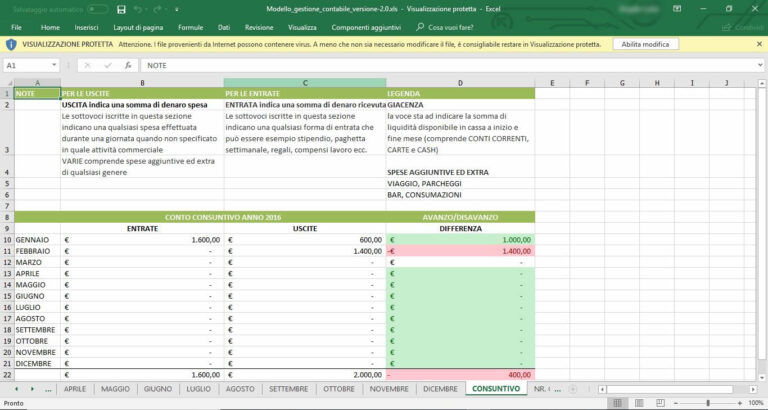This screenshot has height=410, width=768.
Task: Click the previous sheet navigation arrow
Action: coord(17,389)
